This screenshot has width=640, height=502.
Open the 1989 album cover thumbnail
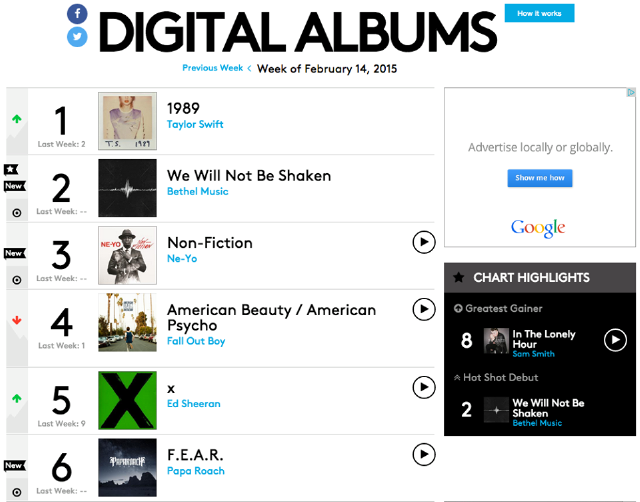coord(127,121)
